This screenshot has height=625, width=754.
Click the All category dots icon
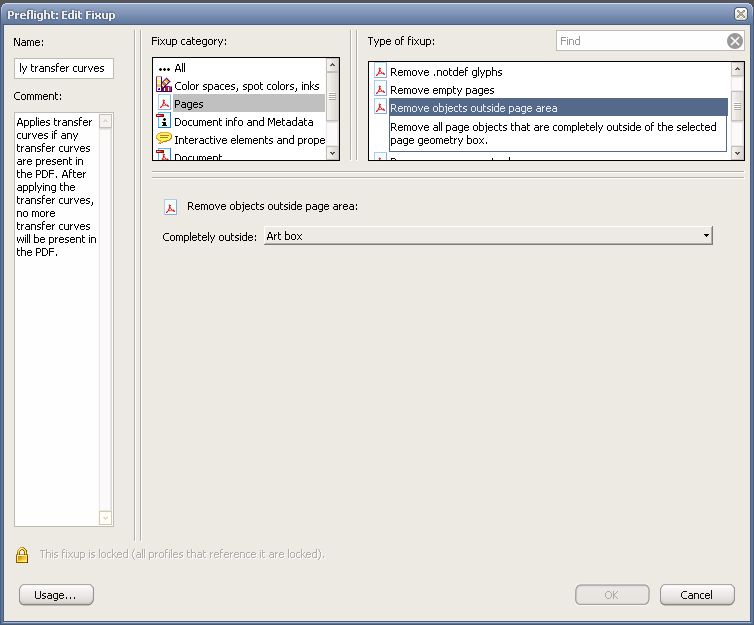point(164,69)
